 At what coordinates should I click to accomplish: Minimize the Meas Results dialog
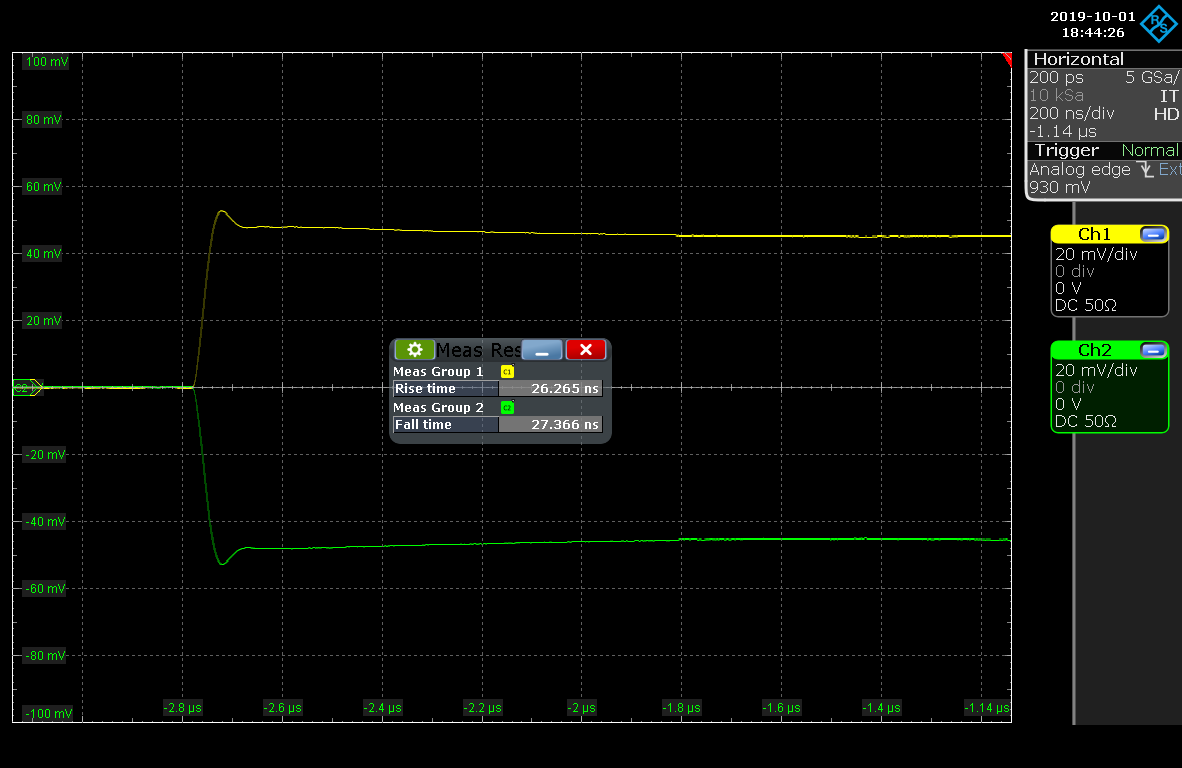tap(542, 350)
